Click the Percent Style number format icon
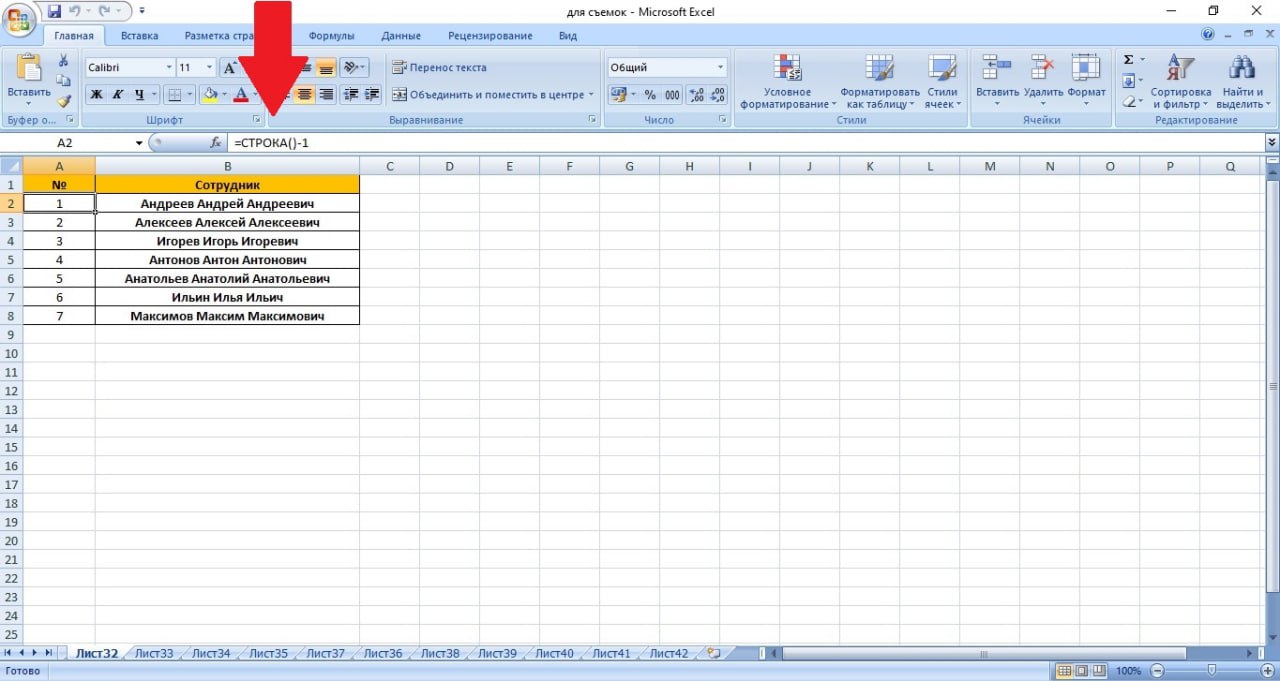Screen dimensions: 1280x681 click(650, 95)
